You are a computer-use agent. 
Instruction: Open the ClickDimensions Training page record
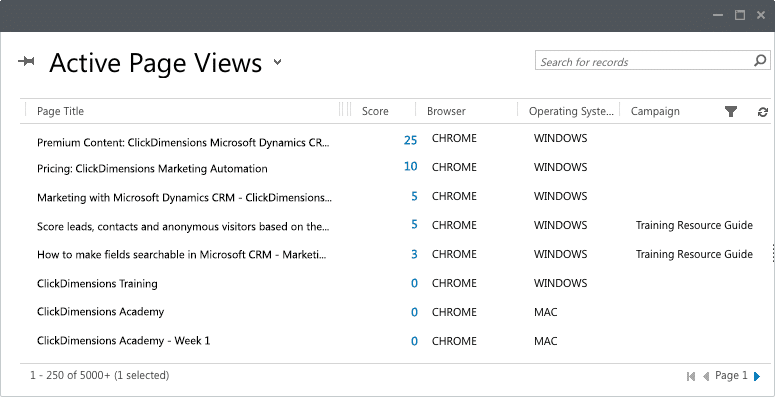97,283
